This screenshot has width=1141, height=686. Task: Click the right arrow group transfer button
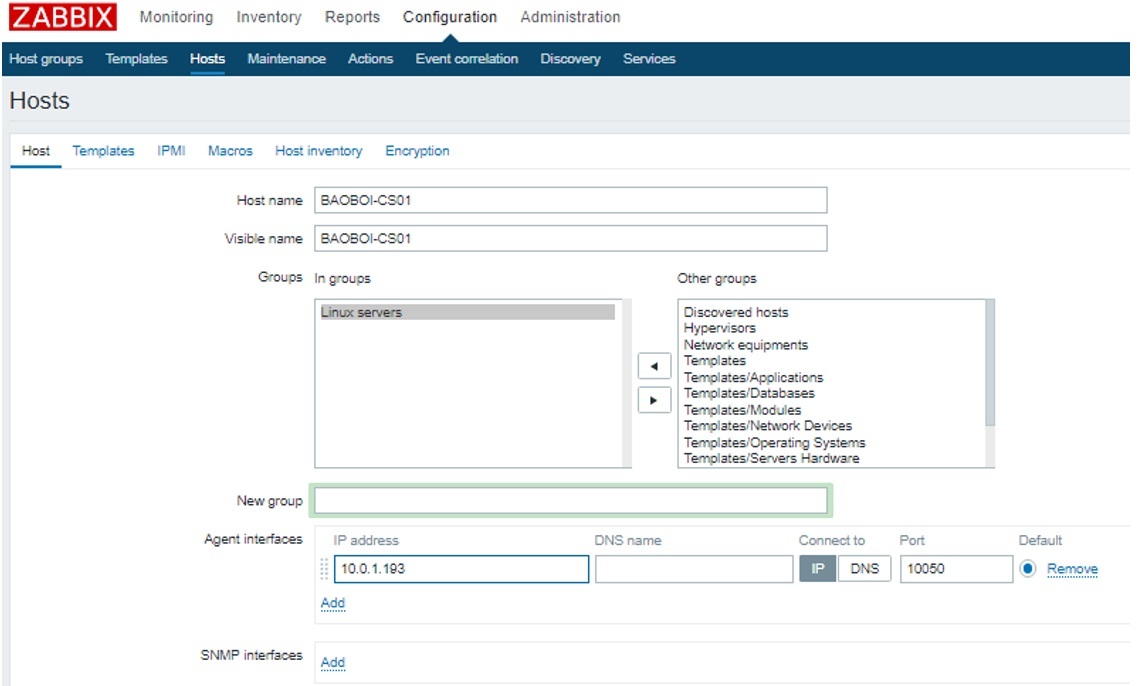click(x=654, y=400)
